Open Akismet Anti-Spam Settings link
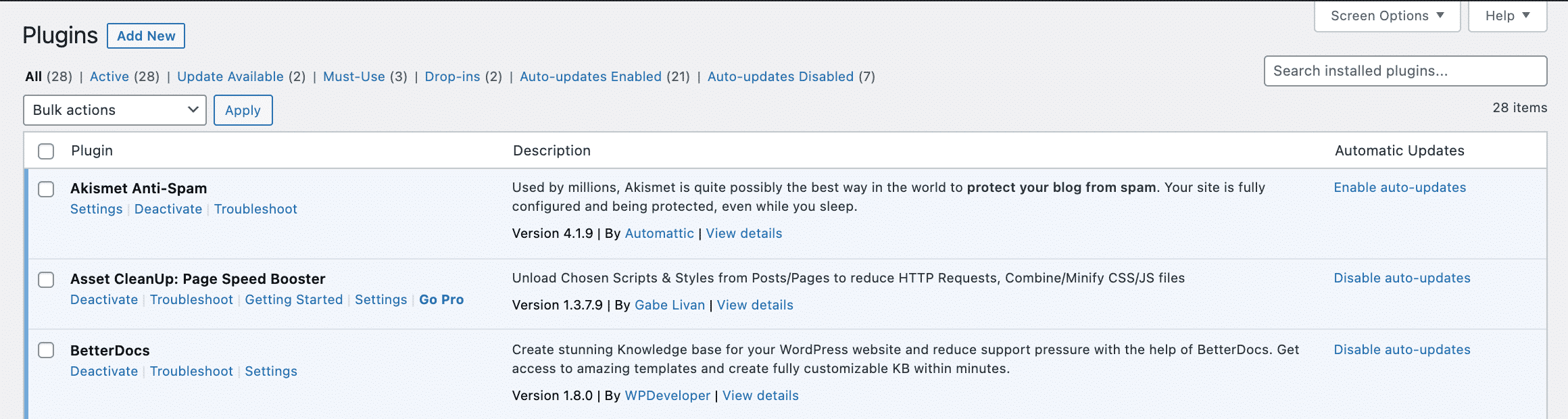The image size is (1568, 419). click(97, 209)
